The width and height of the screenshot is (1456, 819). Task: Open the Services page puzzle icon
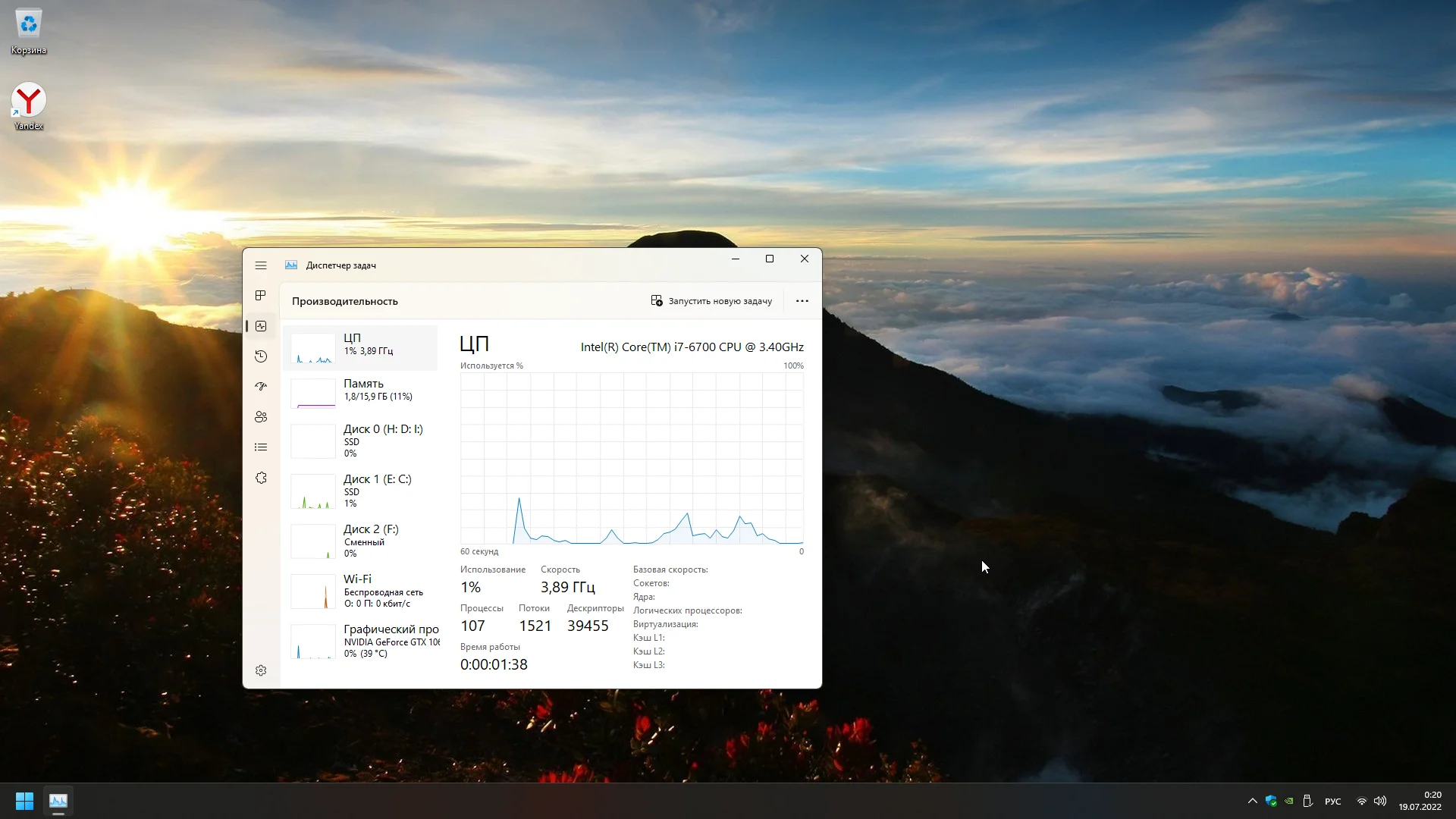(261, 478)
